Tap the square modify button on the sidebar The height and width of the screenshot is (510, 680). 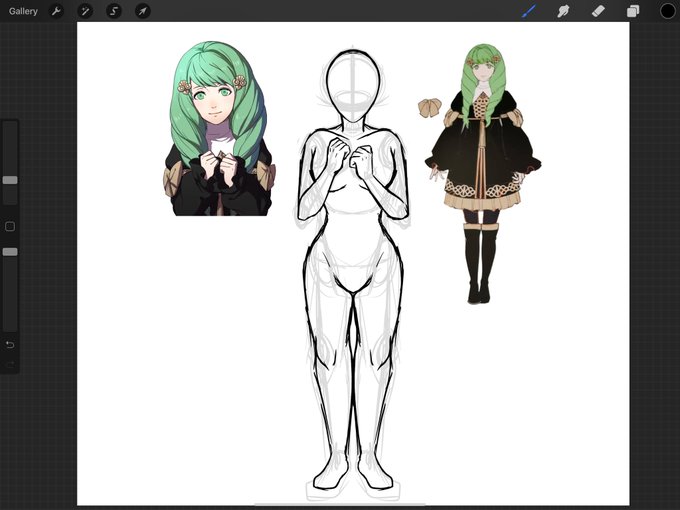[x=10, y=226]
